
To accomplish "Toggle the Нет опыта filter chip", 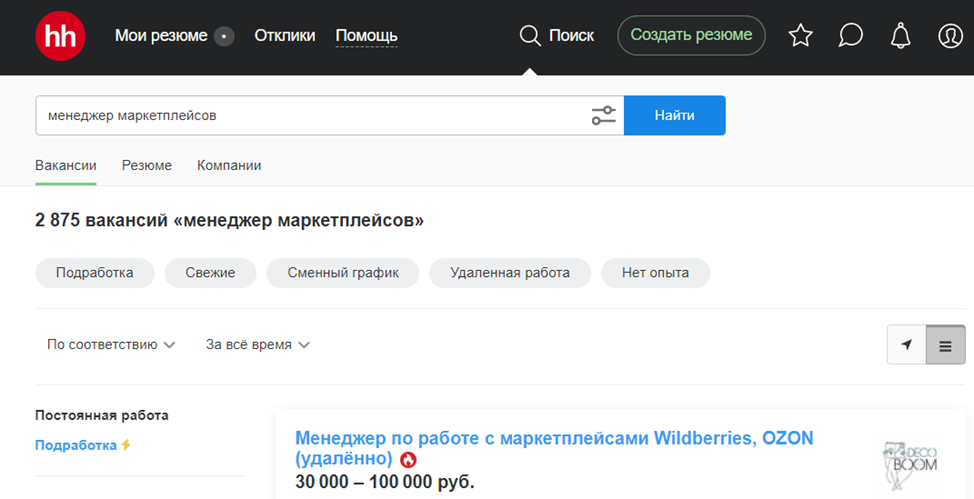I will point(655,273).
